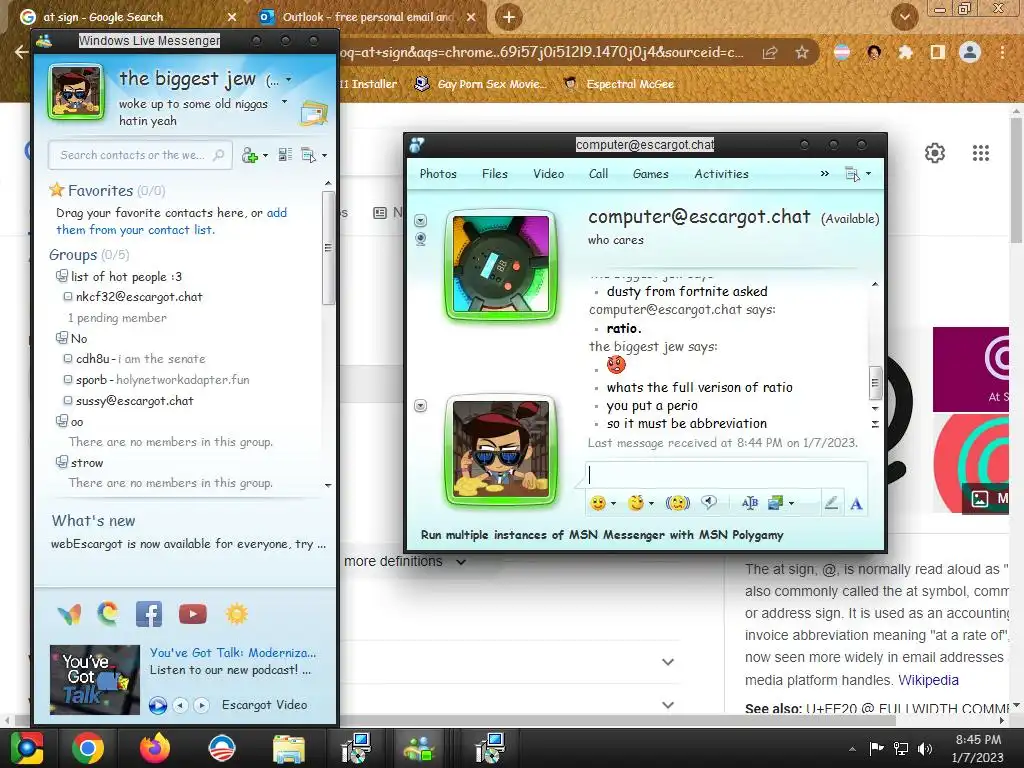The height and width of the screenshot is (768, 1024).
Task: Open the email inbox icon beside status message
Action: tap(313, 113)
